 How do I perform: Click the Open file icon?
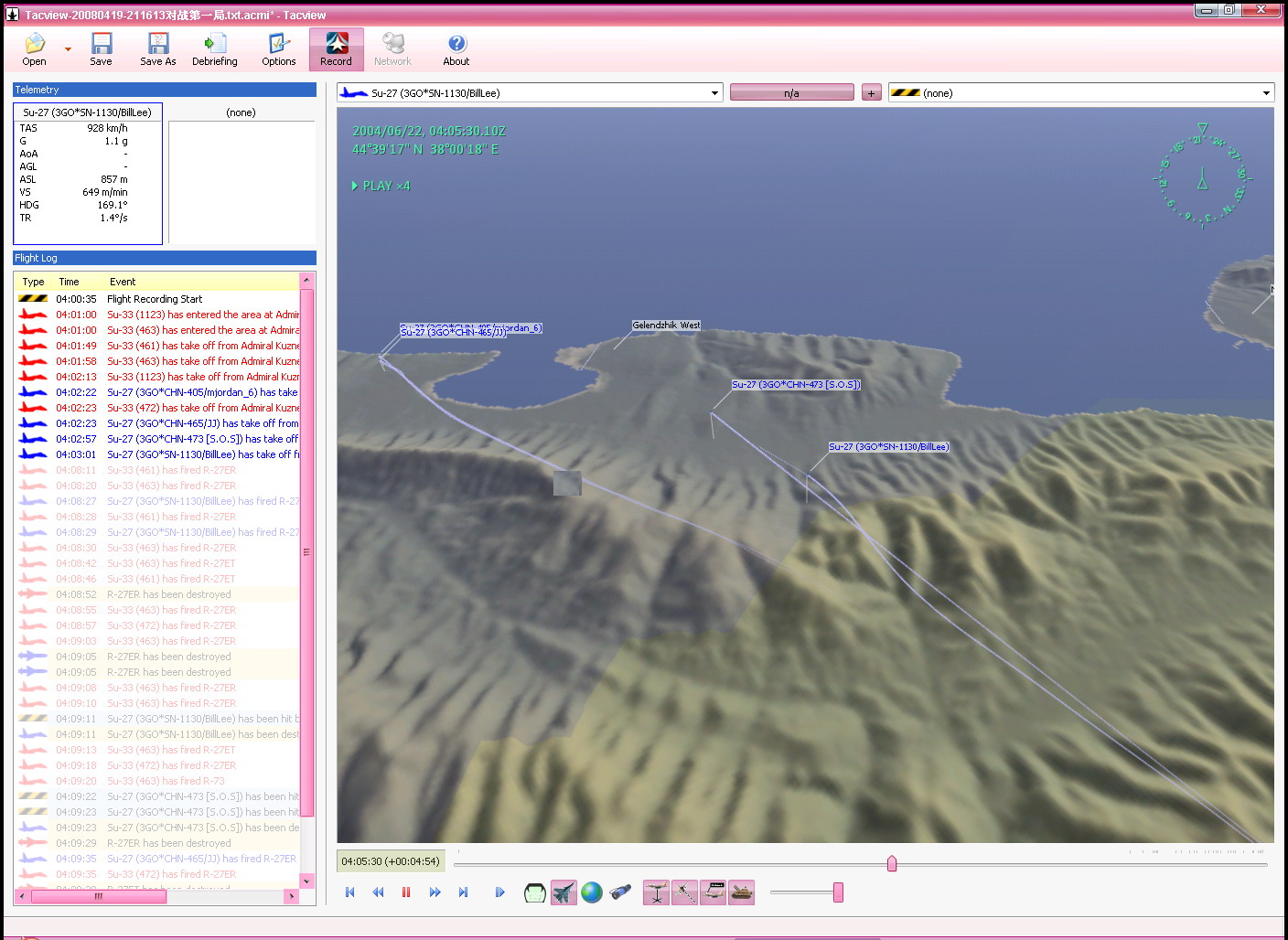pyautogui.click(x=34, y=49)
